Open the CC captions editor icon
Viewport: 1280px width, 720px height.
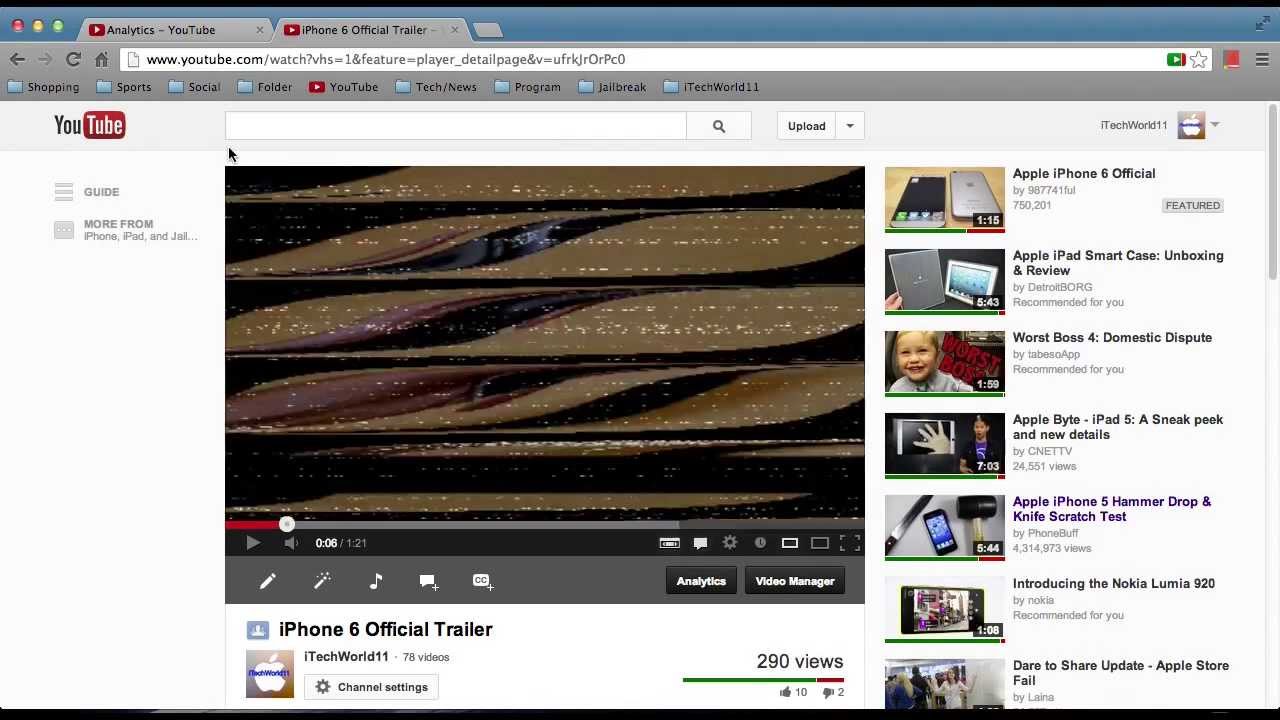[x=482, y=581]
